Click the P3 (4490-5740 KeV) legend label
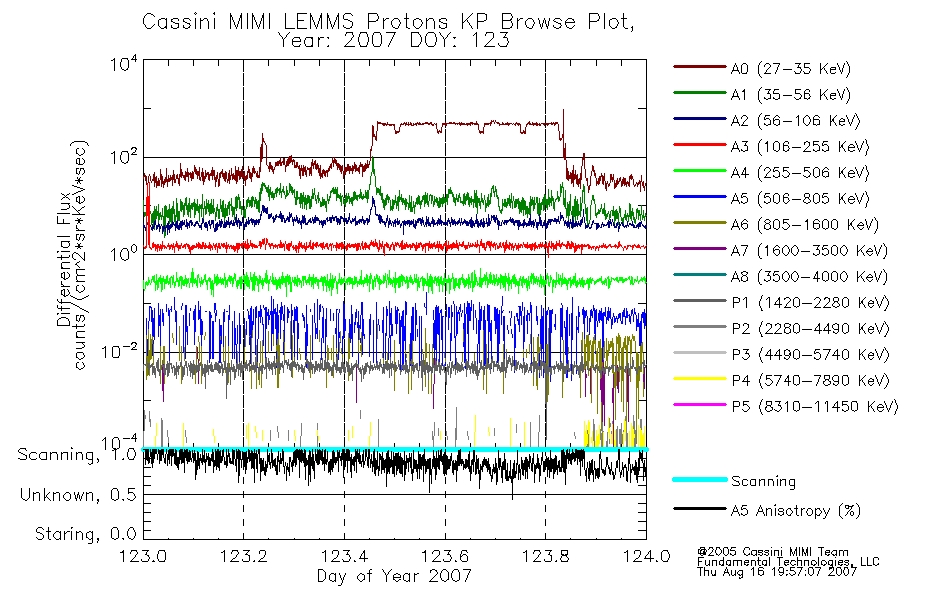 pos(810,355)
